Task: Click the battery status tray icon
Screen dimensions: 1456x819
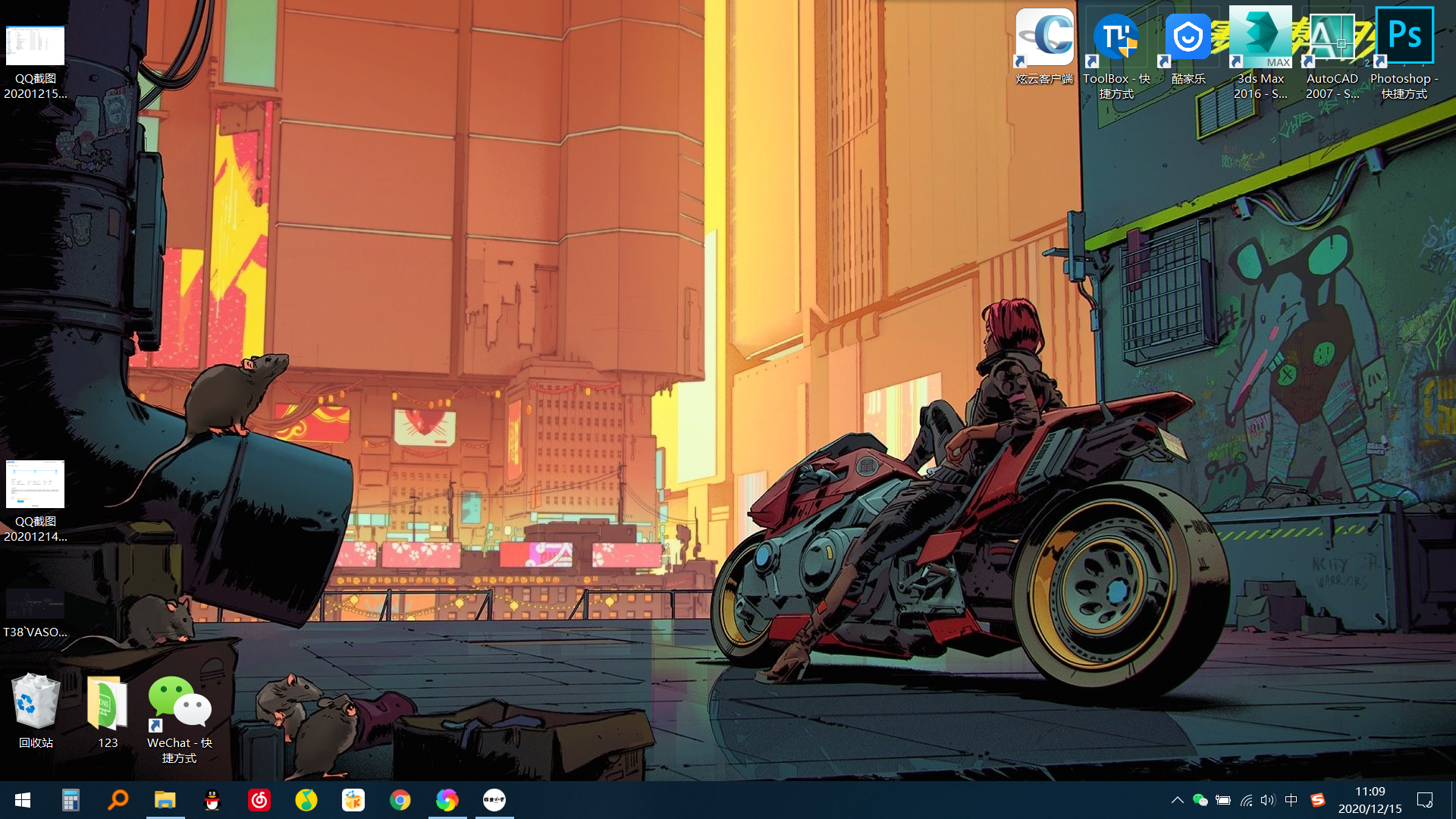Action: coord(1223,800)
